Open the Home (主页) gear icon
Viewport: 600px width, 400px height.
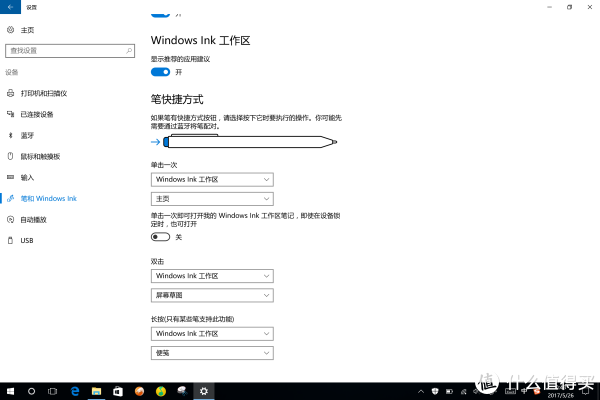click(11, 29)
